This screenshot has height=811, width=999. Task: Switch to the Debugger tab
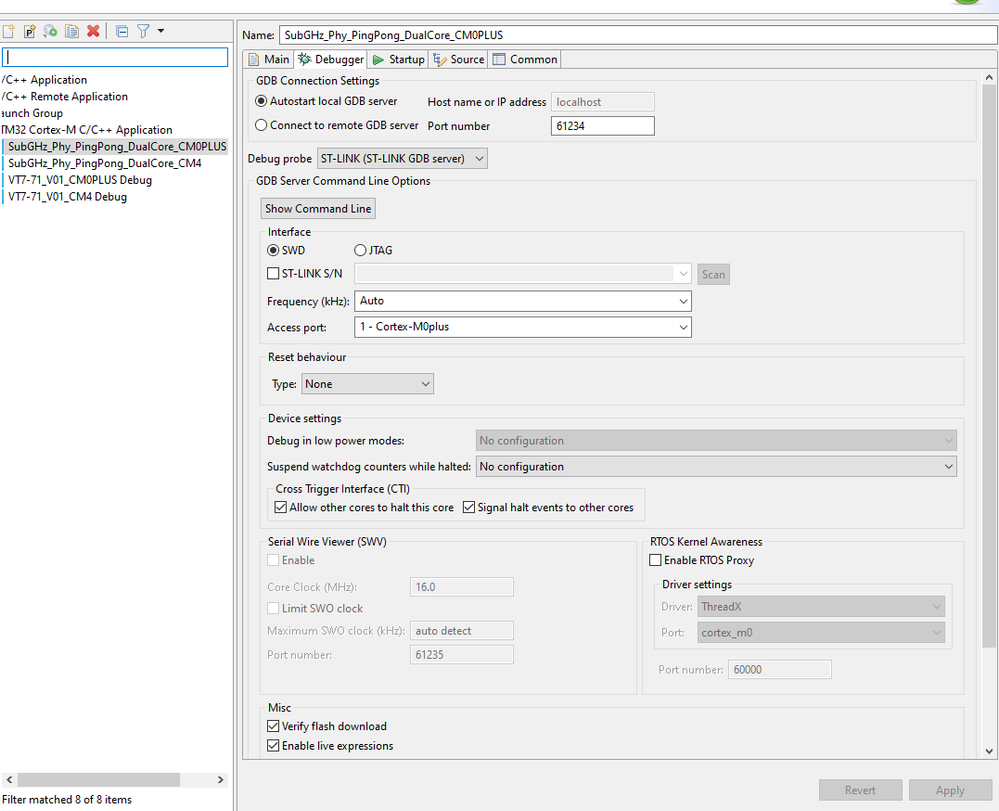click(331, 59)
